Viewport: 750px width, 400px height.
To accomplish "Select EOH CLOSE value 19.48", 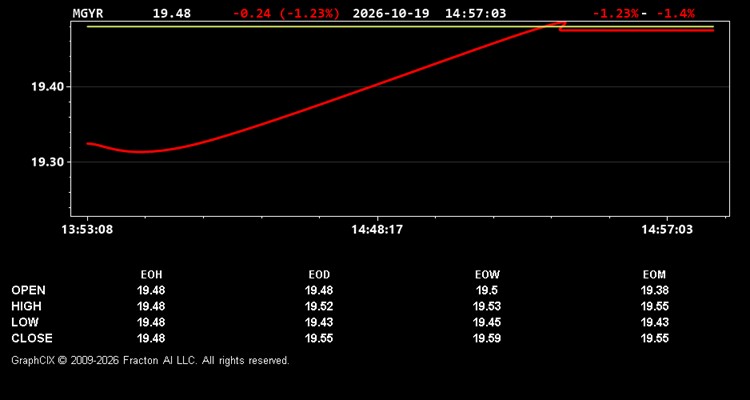I will pos(151,338).
